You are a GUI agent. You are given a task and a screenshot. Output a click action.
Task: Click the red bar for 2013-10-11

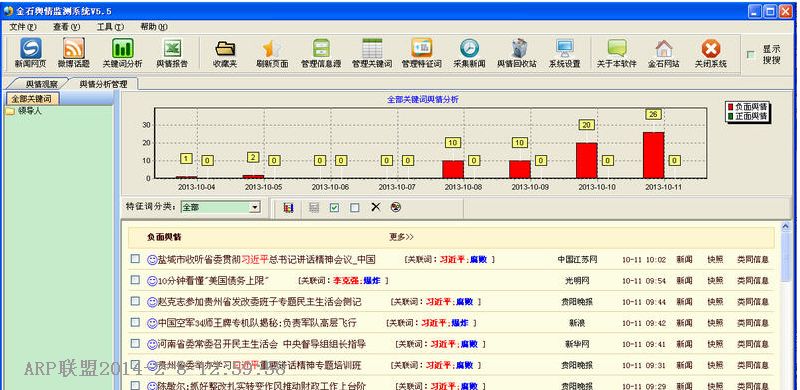(654, 155)
